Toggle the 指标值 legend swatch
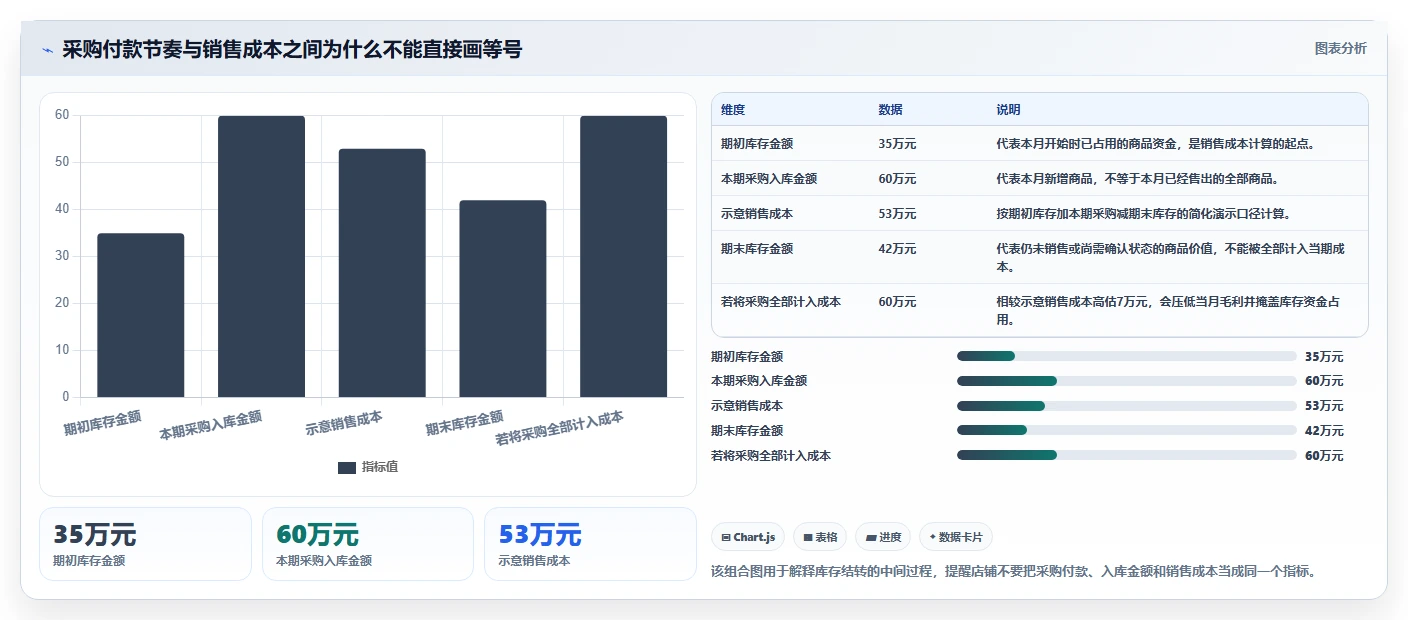The height and width of the screenshot is (620, 1408). (347, 468)
